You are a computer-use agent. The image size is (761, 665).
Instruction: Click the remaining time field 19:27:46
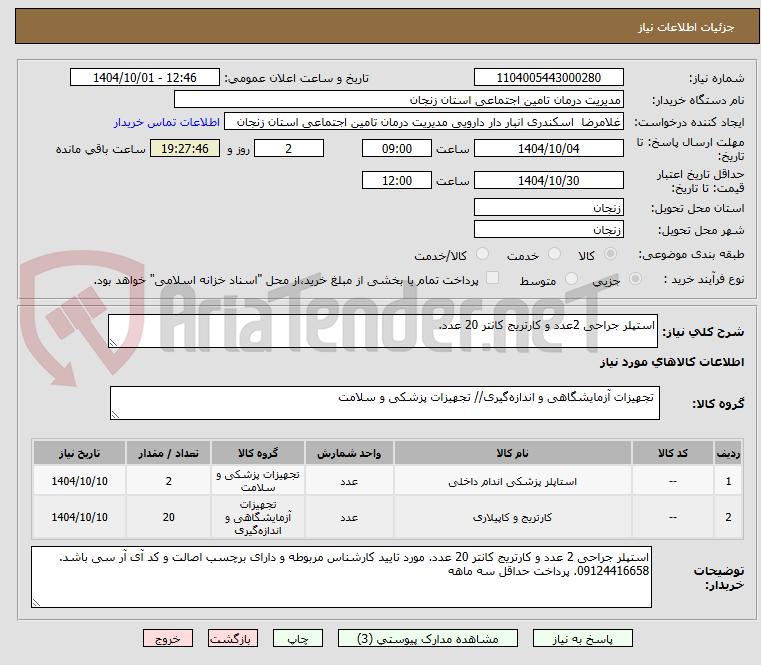(185, 149)
